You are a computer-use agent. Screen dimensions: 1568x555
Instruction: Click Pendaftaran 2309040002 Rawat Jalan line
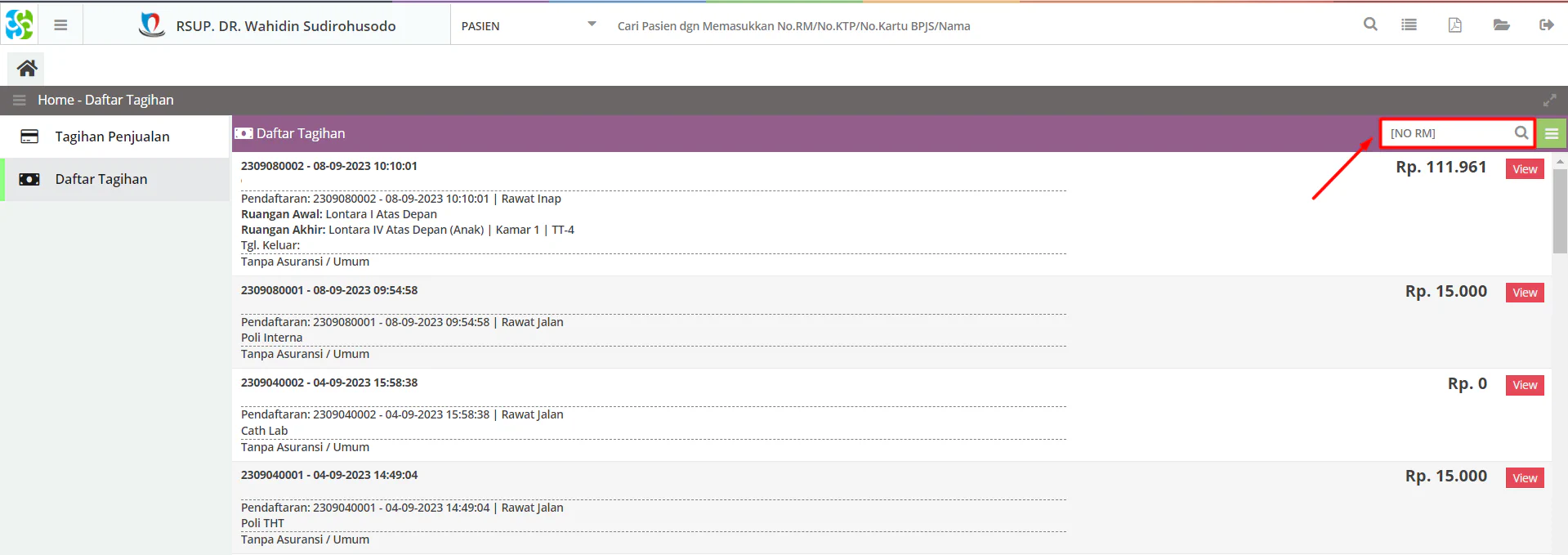pos(402,414)
